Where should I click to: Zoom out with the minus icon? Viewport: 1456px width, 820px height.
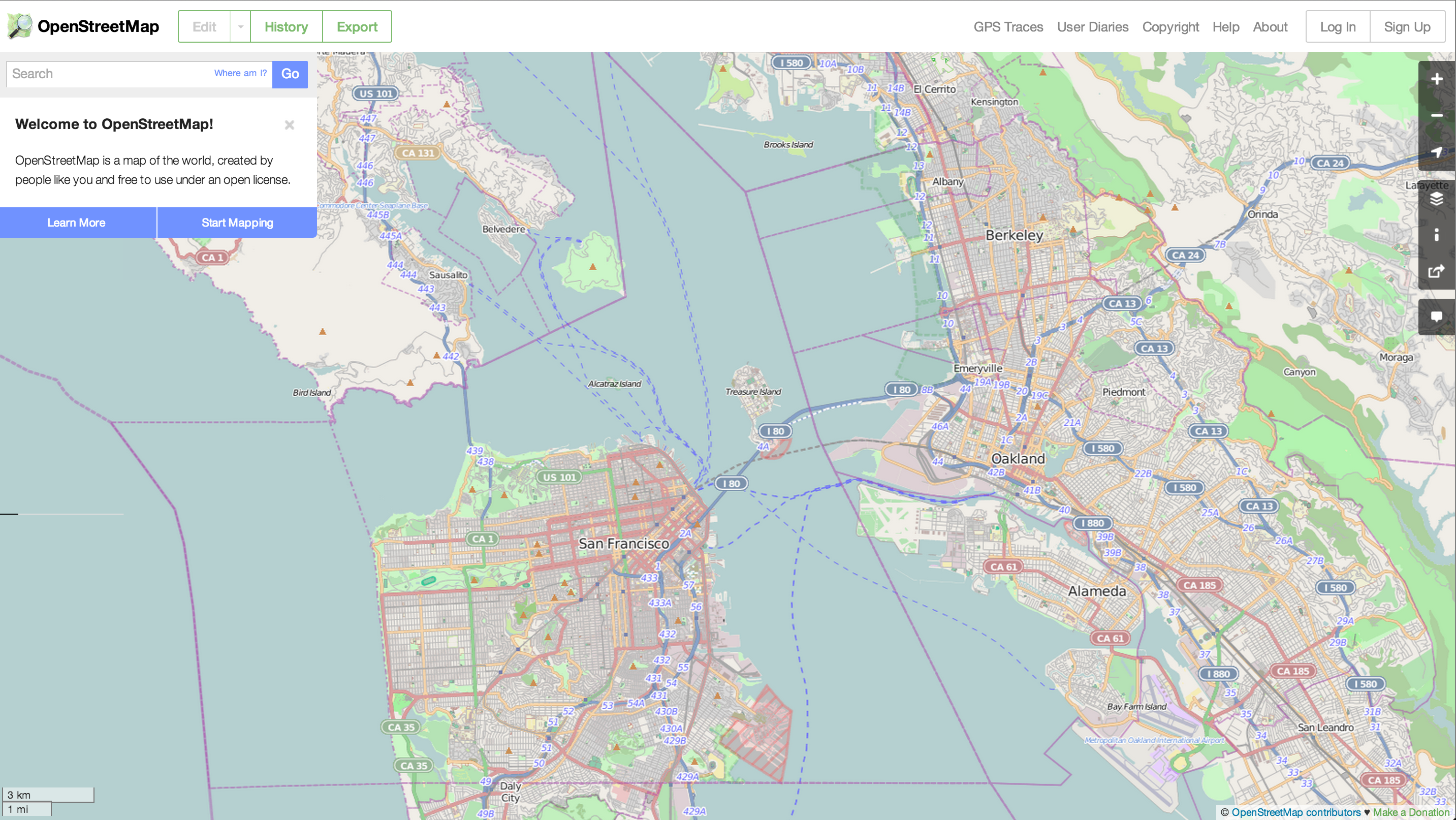click(x=1436, y=115)
